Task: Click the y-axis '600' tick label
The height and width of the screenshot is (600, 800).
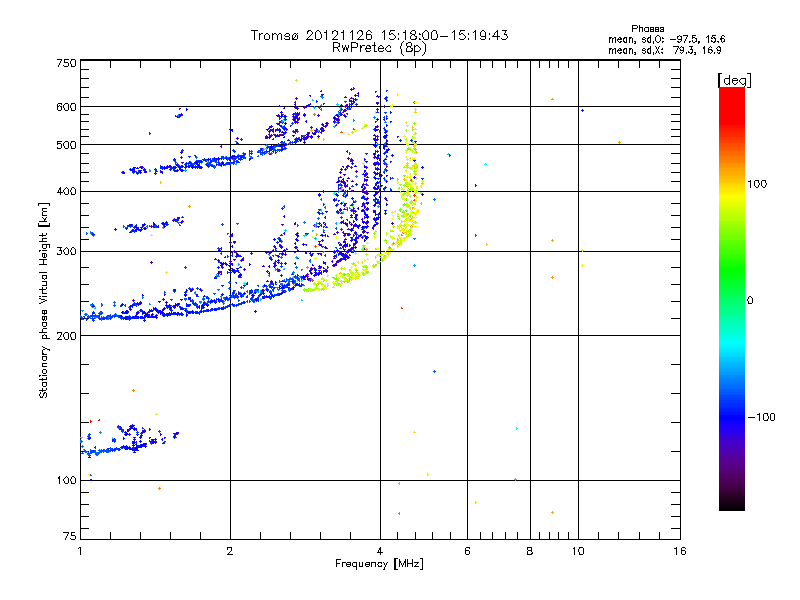Action: coord(66,107)
